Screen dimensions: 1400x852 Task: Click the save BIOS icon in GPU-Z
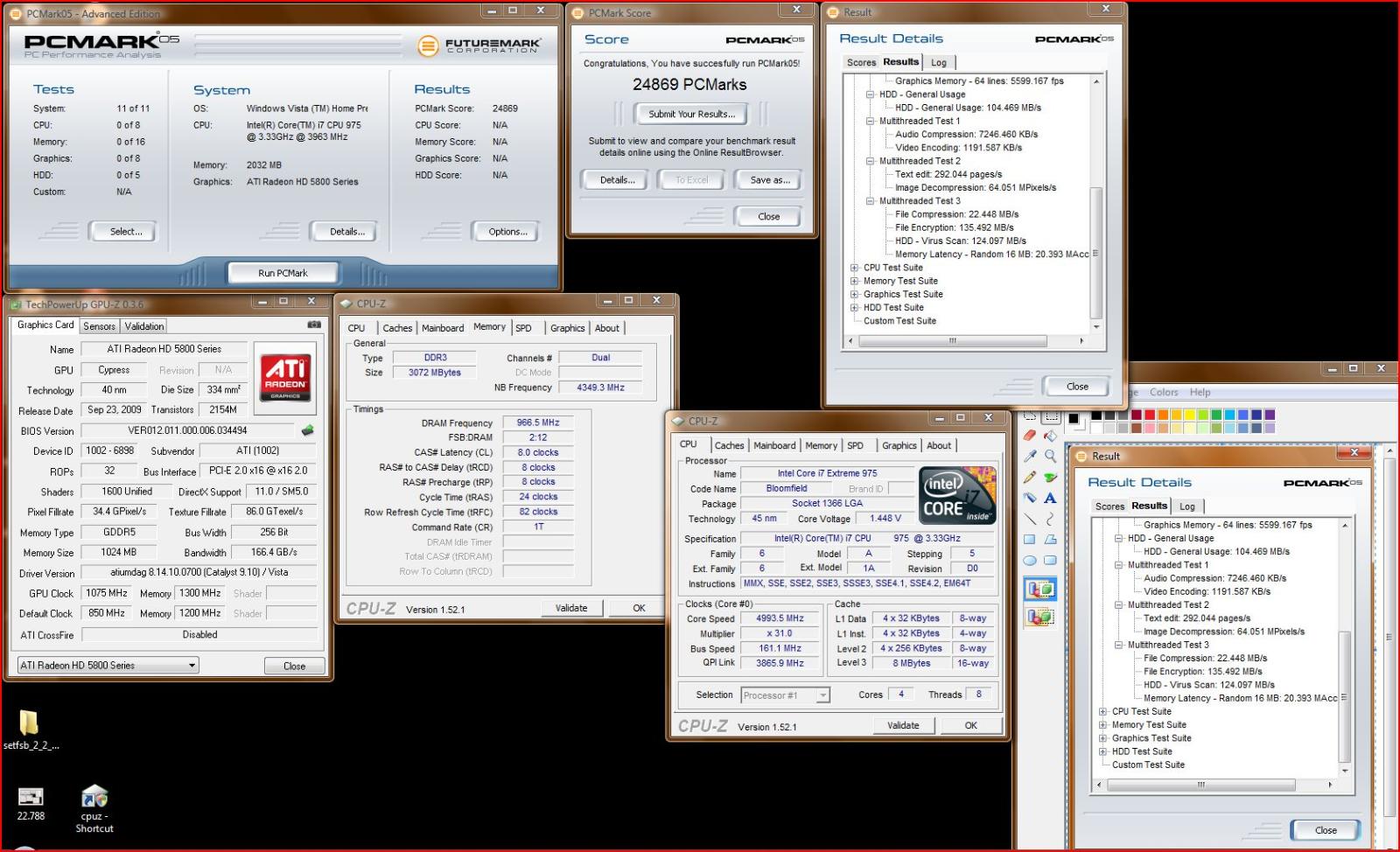click(x=307, y=430)
